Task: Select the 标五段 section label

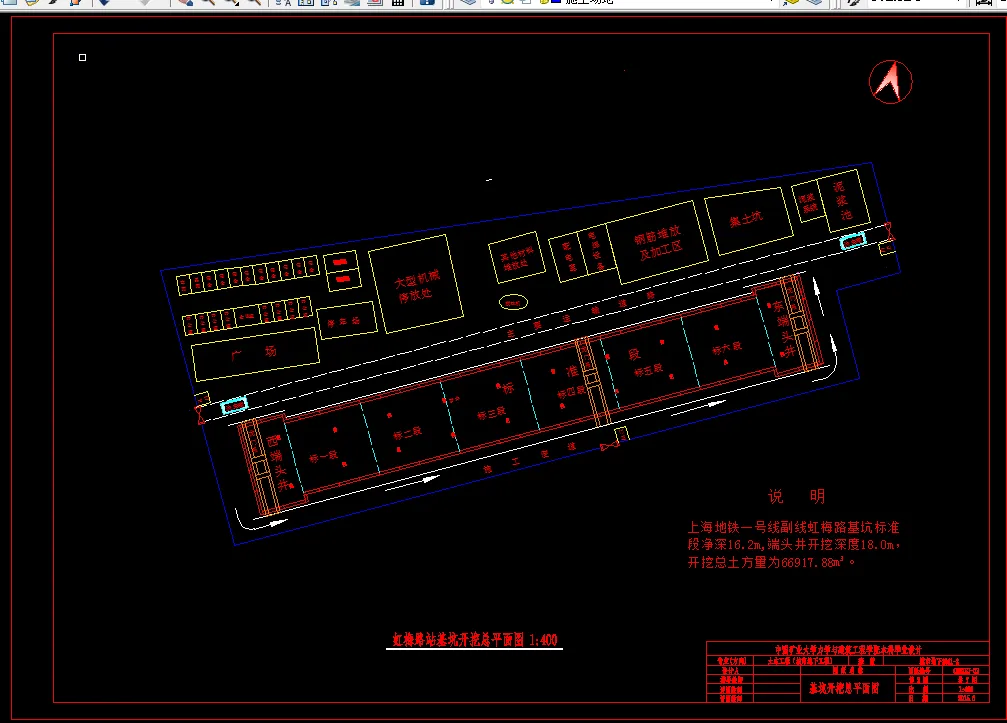Action: [x=649, y=370]
